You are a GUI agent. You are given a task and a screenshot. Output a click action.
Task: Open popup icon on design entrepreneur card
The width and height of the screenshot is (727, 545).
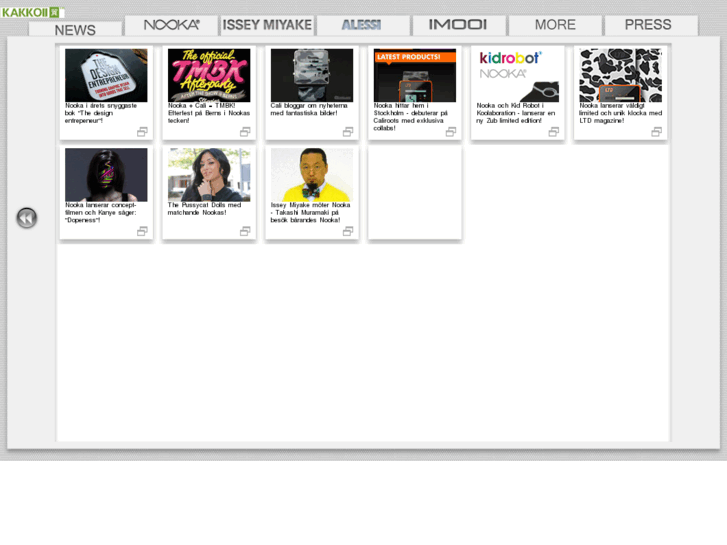point(142,132)
